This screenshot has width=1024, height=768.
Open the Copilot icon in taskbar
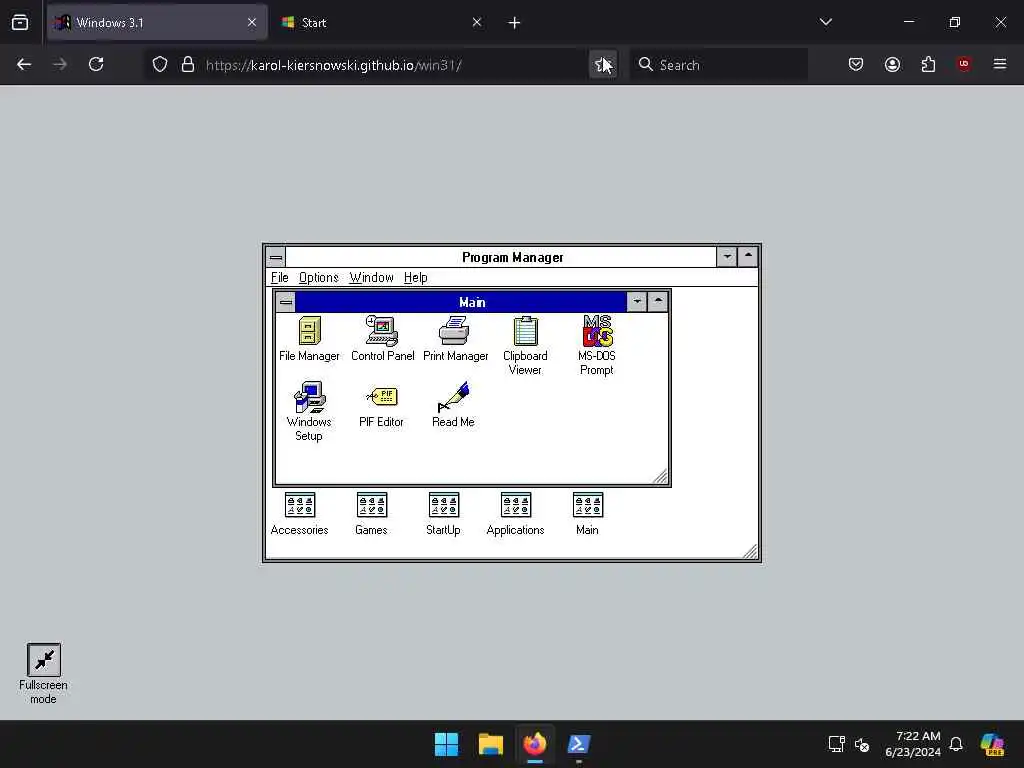tap(992, 744)
